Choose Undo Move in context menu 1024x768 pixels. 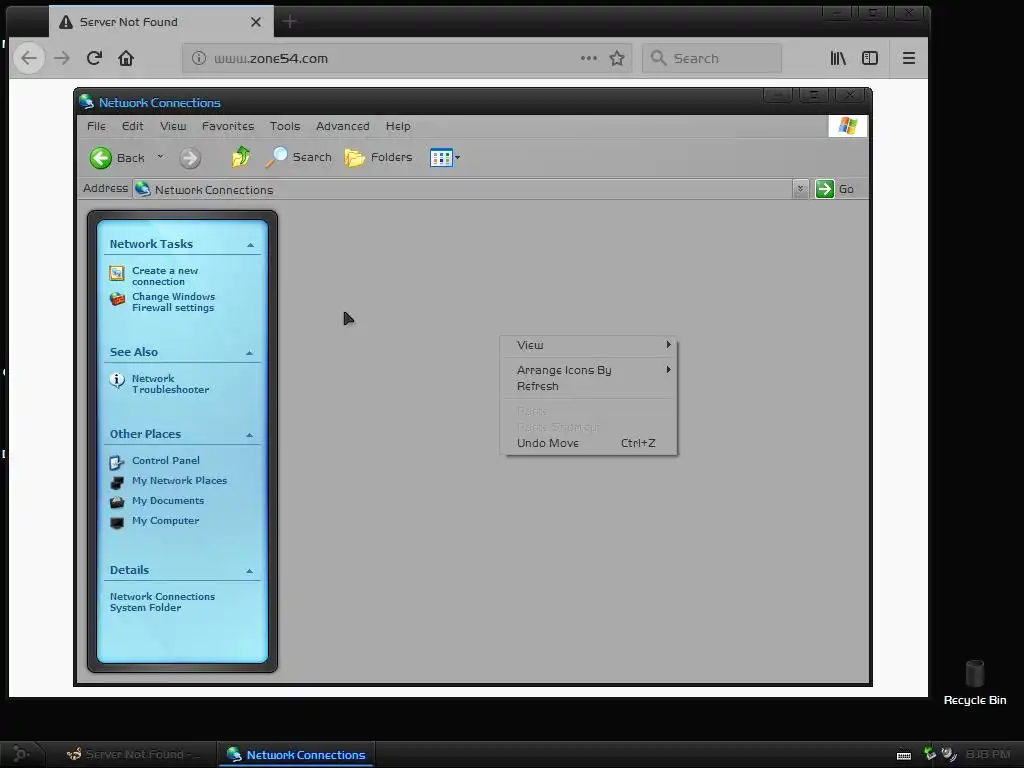(588, 443)
